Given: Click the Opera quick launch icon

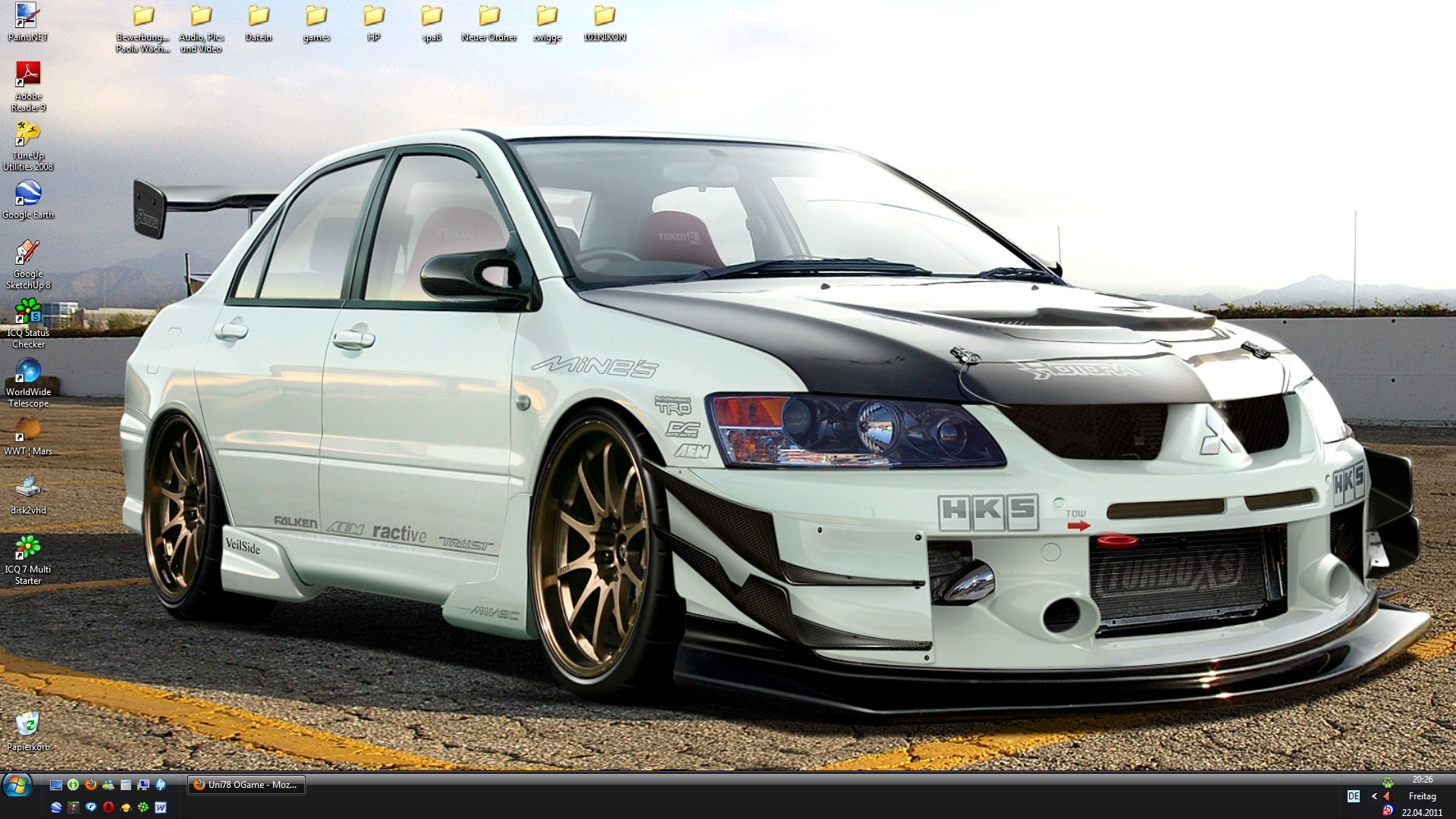Looking at the screenshot, I should 108,808.
